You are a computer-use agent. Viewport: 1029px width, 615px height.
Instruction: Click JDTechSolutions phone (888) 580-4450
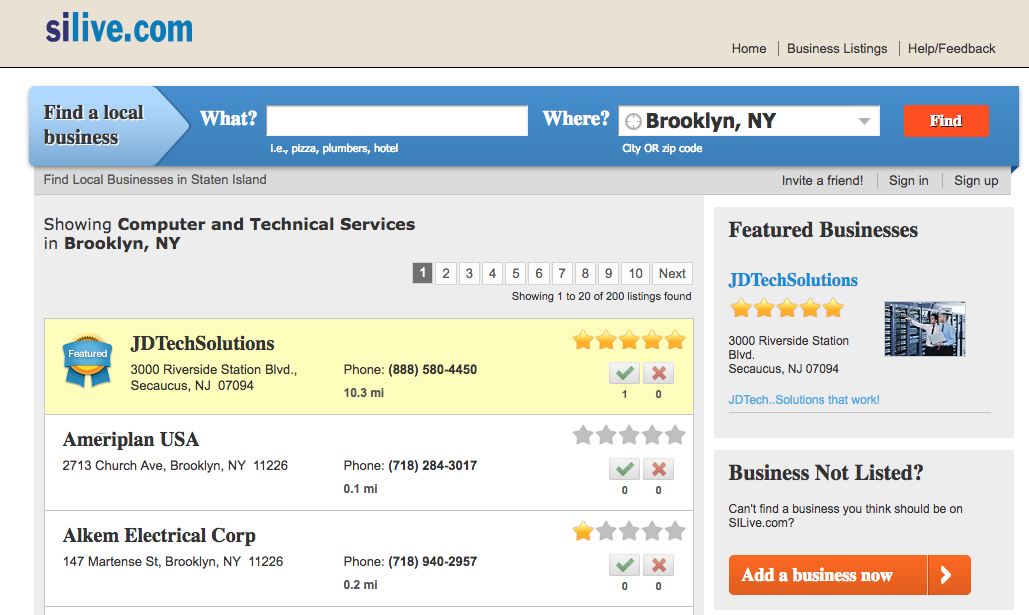[432, 370]
